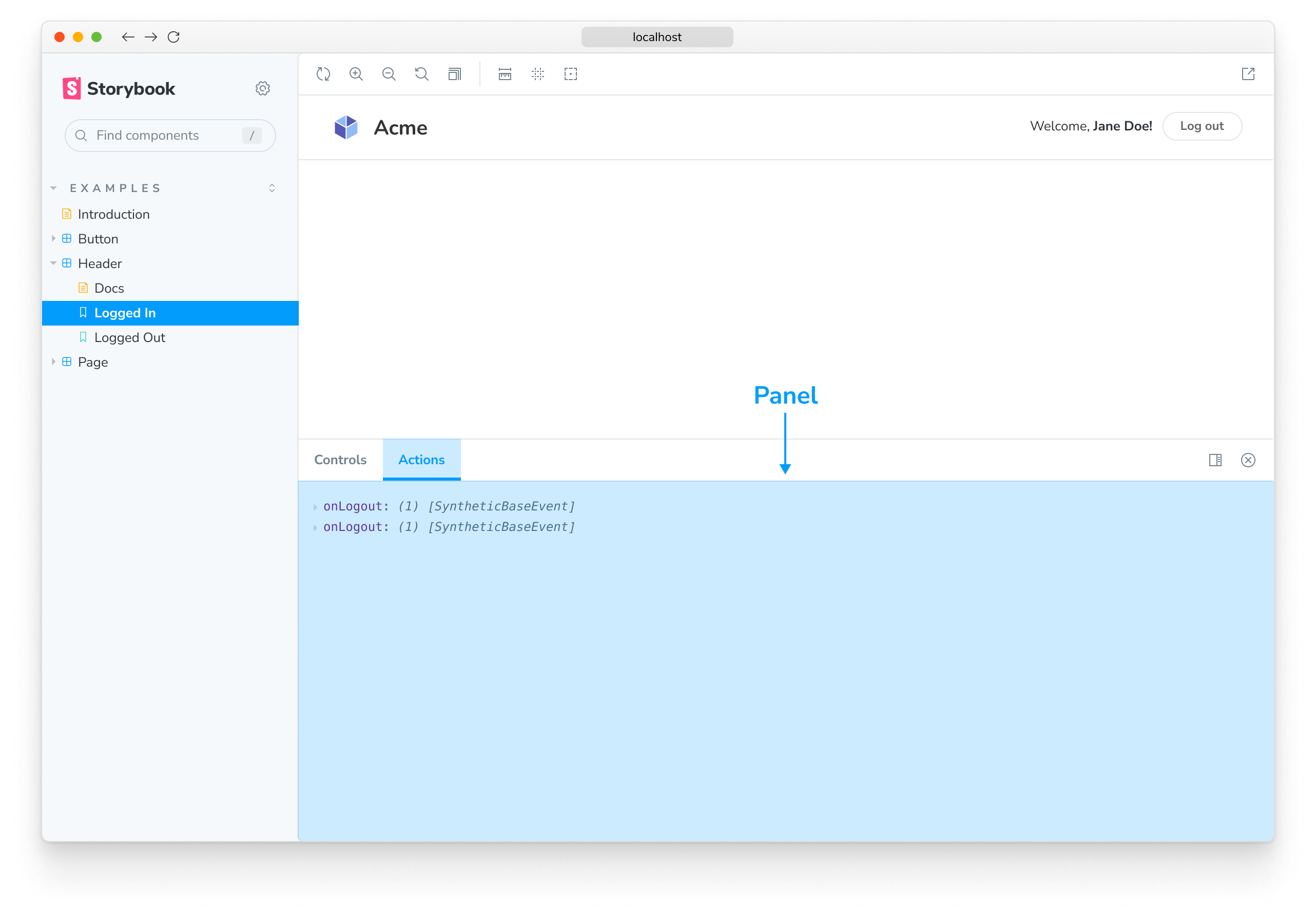
Task: Toggle the outline tool
Action: click(x=571, y=74)
